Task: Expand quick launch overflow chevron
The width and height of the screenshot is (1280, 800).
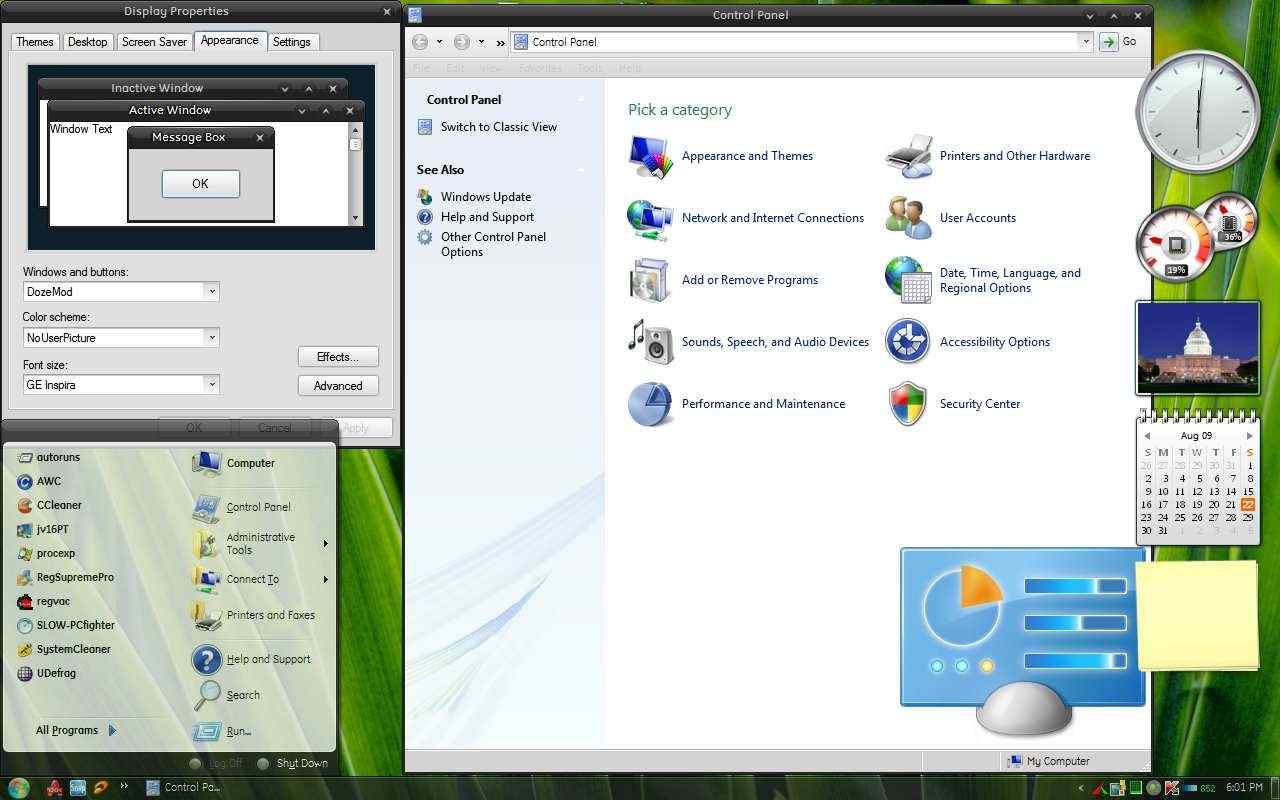Action: pos(124,787)
